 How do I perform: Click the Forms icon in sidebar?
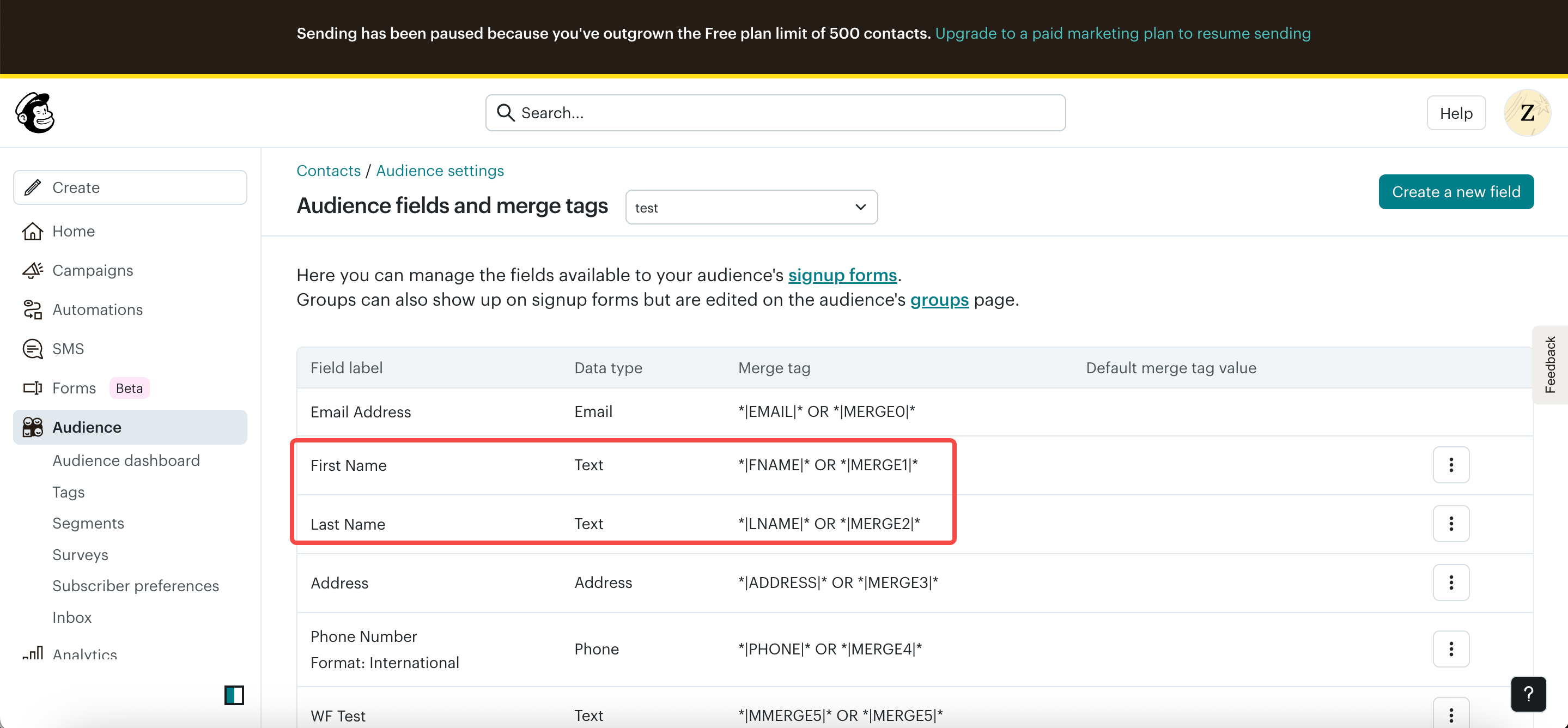[32, 389]
